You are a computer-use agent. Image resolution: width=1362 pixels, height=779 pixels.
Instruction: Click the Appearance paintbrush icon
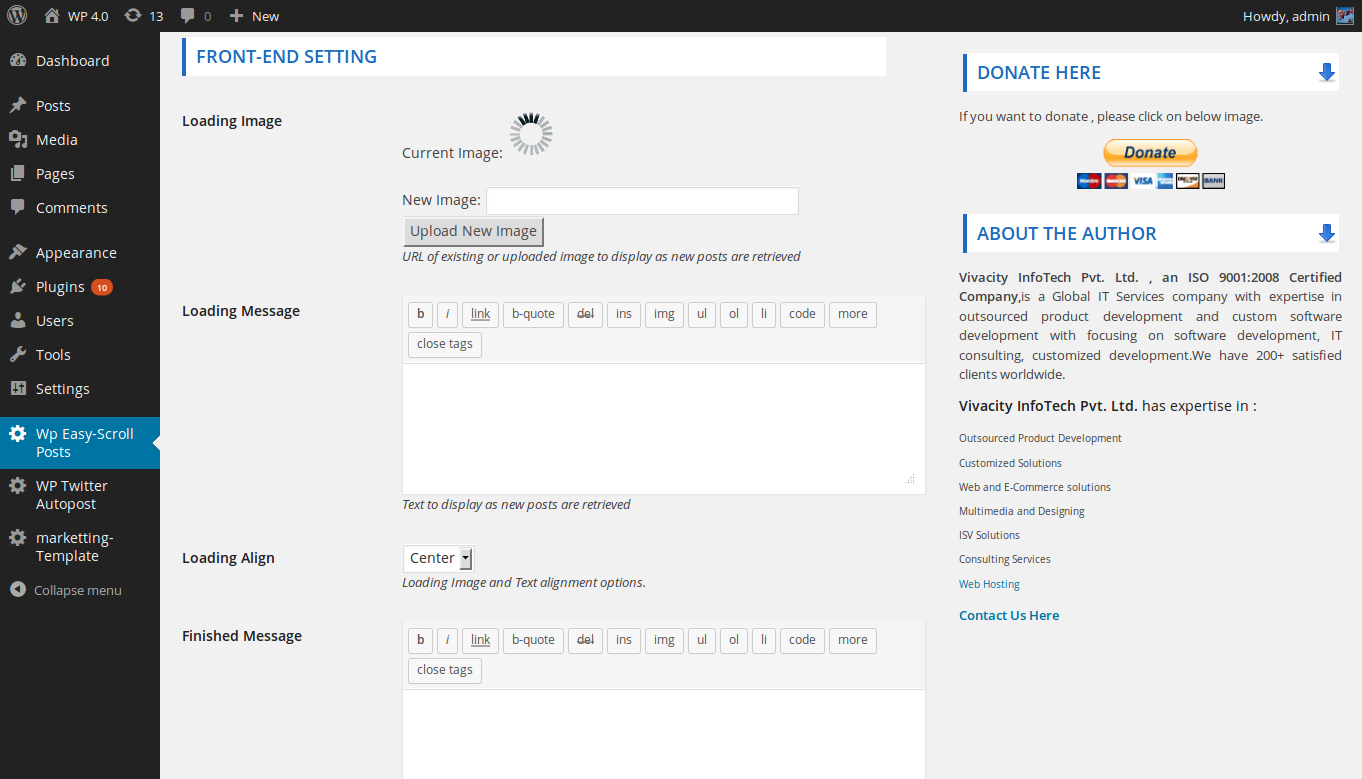(18, 253)
